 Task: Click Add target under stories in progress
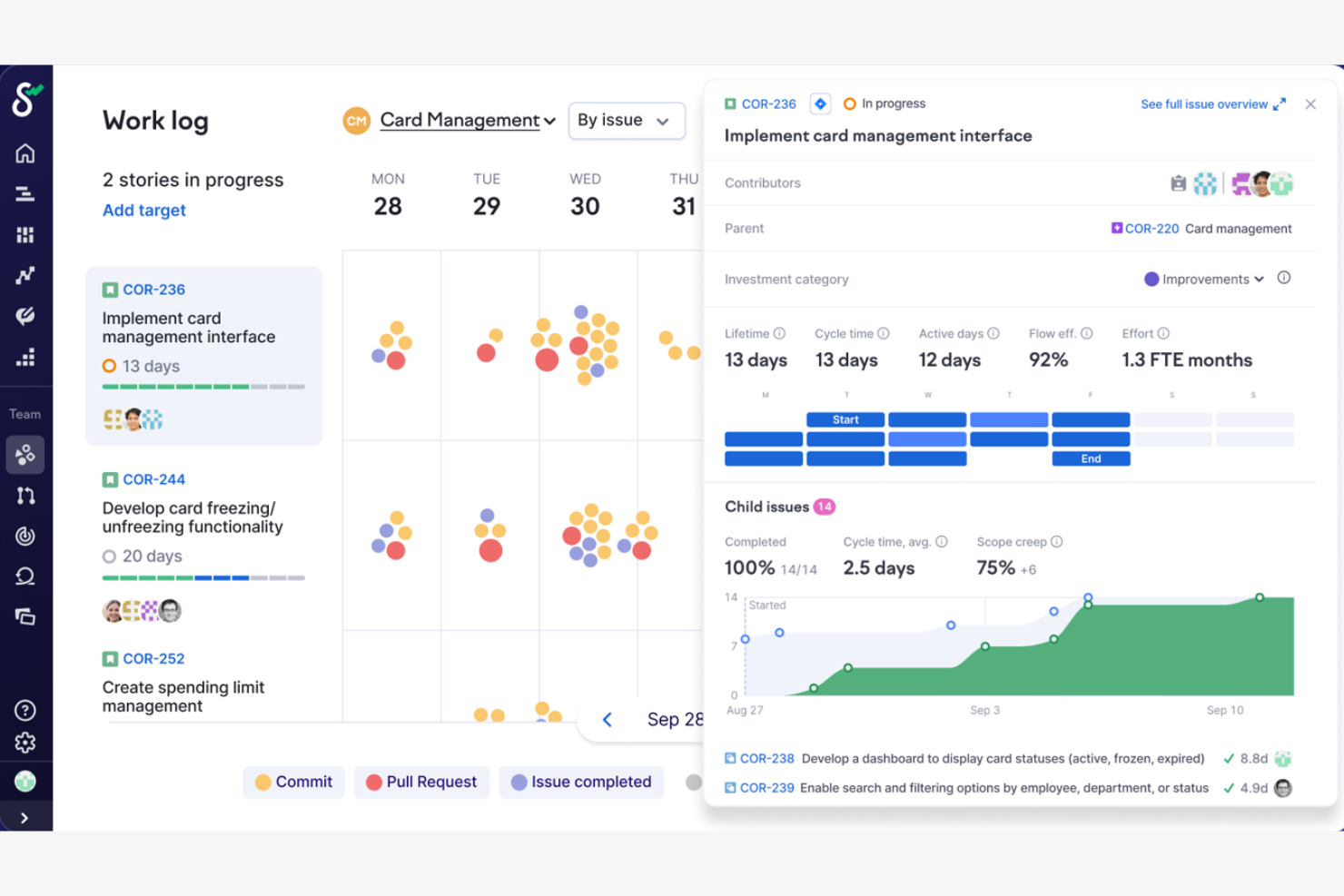pyautogui.click(x=143, y=210)
